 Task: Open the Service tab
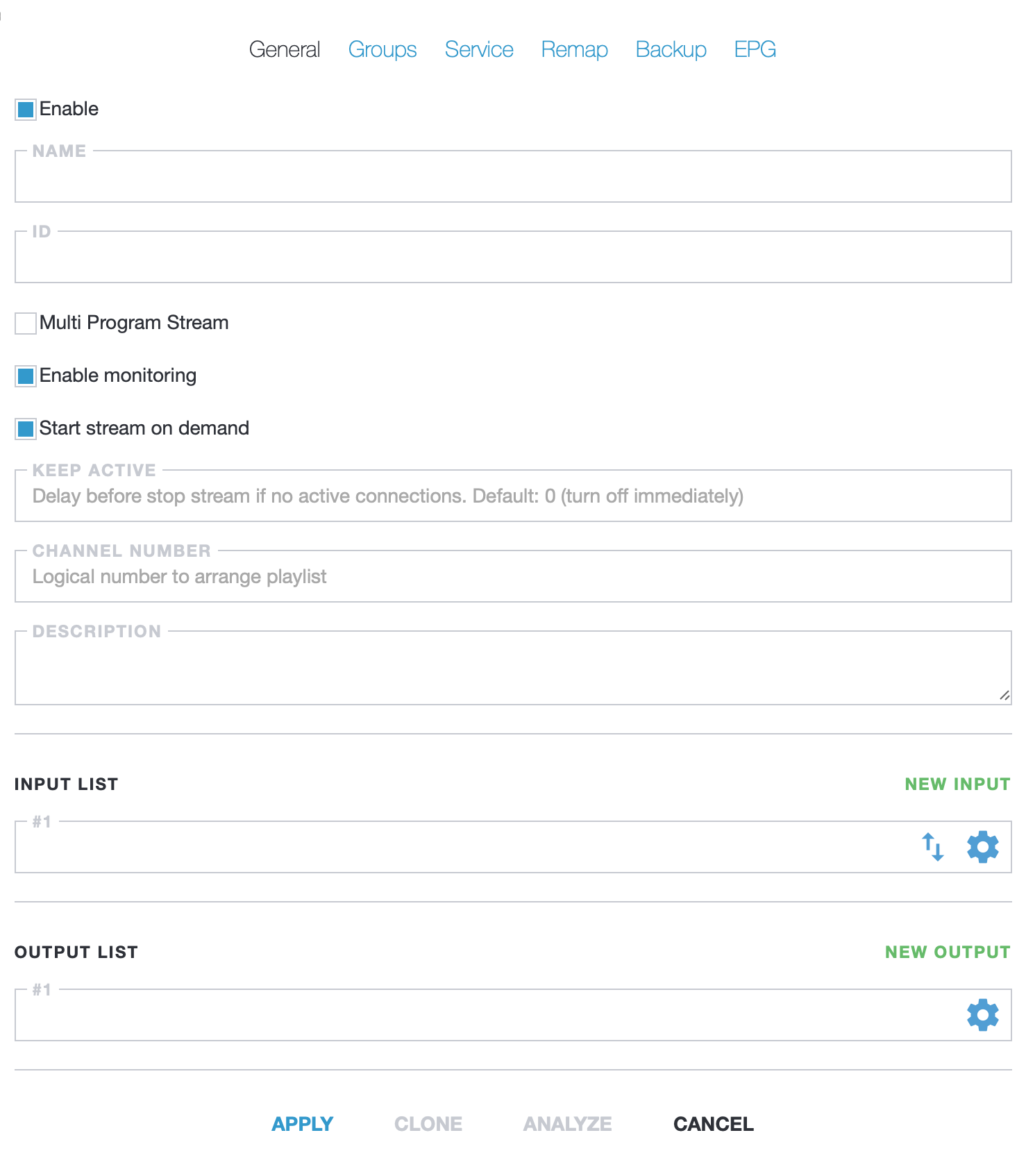479,50
